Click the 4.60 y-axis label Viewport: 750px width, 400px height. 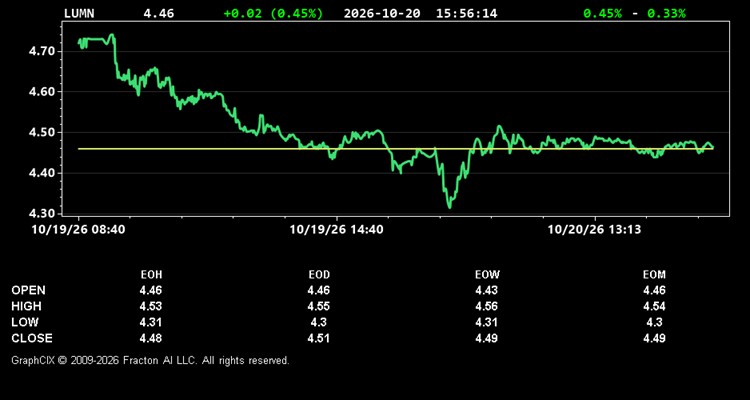click(x=41, y=92)
